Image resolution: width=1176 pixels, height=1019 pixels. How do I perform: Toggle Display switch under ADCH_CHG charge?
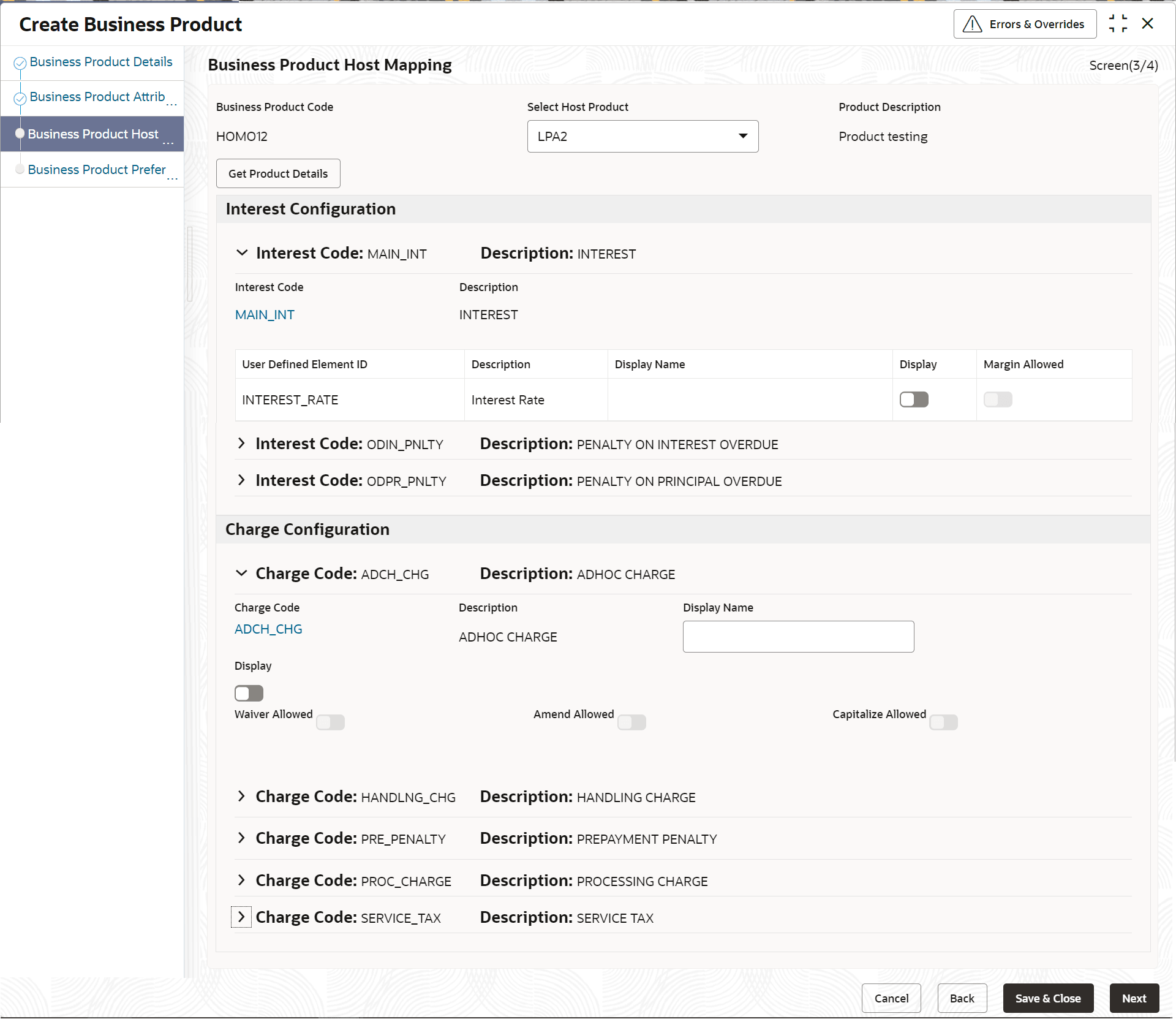tap(249, 694)
